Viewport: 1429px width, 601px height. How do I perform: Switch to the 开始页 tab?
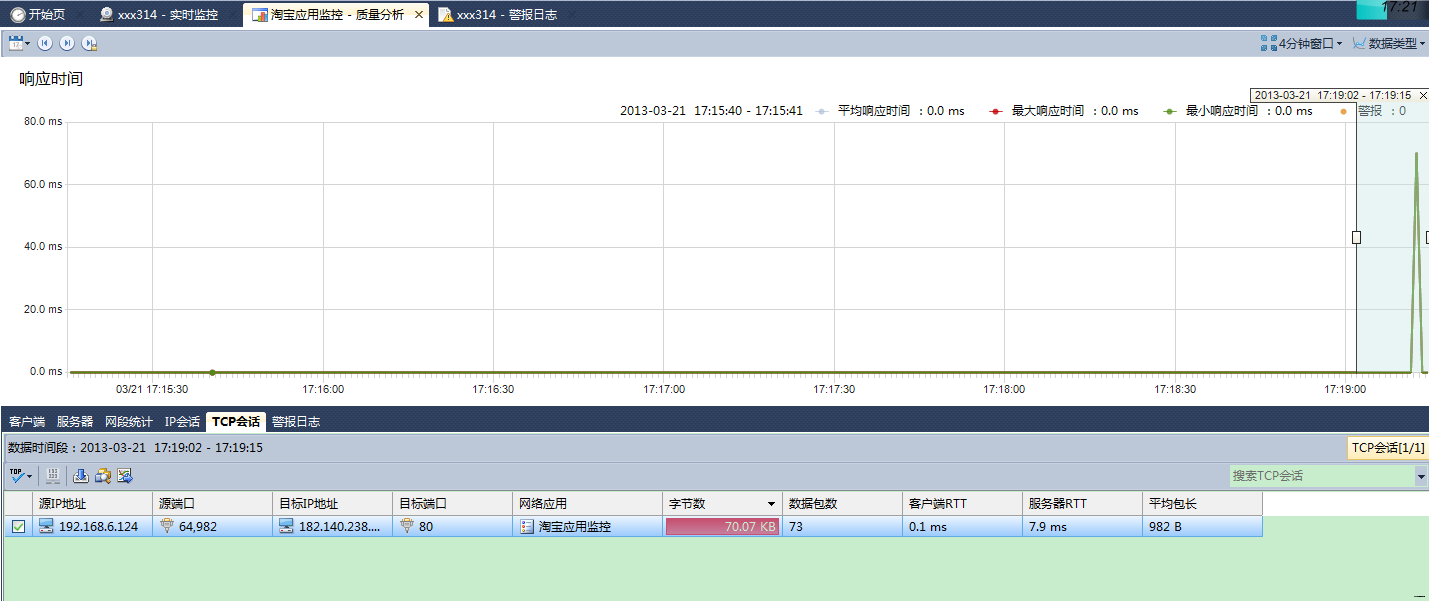(x=38, y=15)
